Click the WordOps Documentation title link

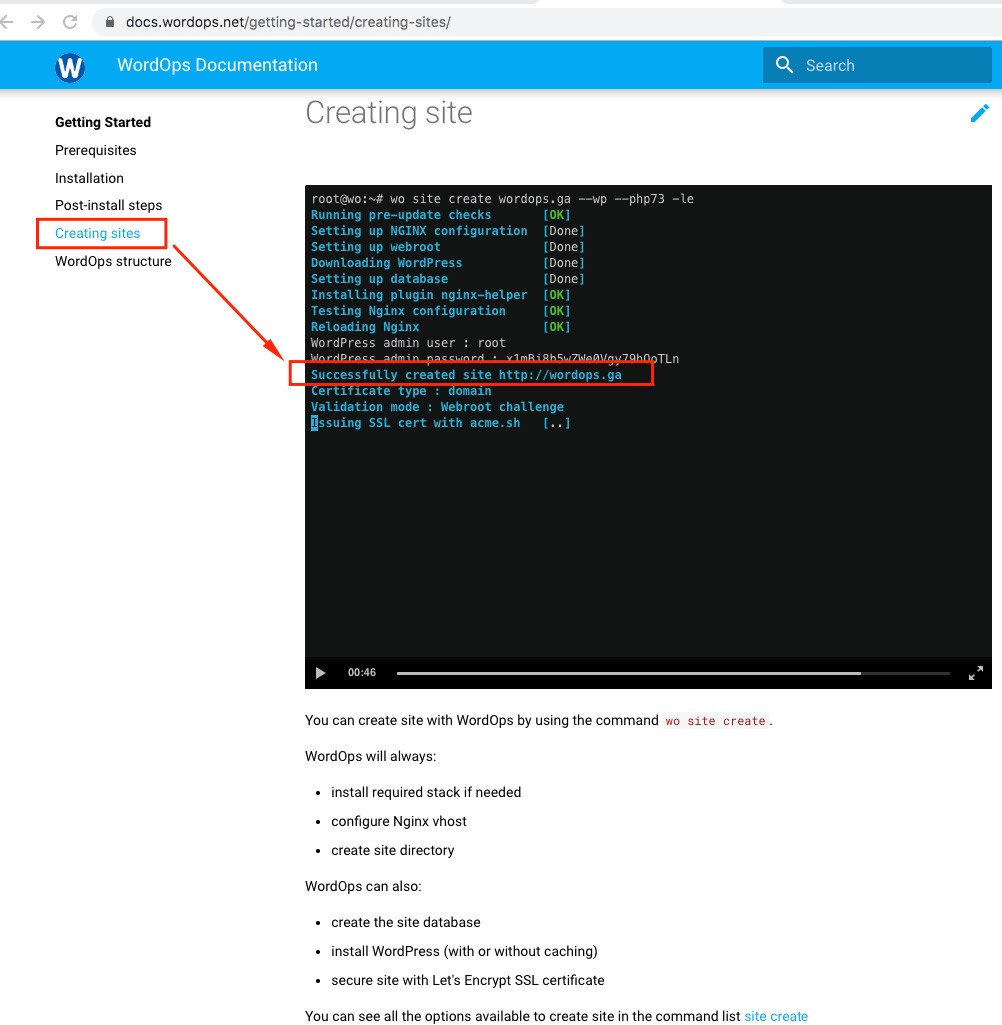tap(218, 65)
